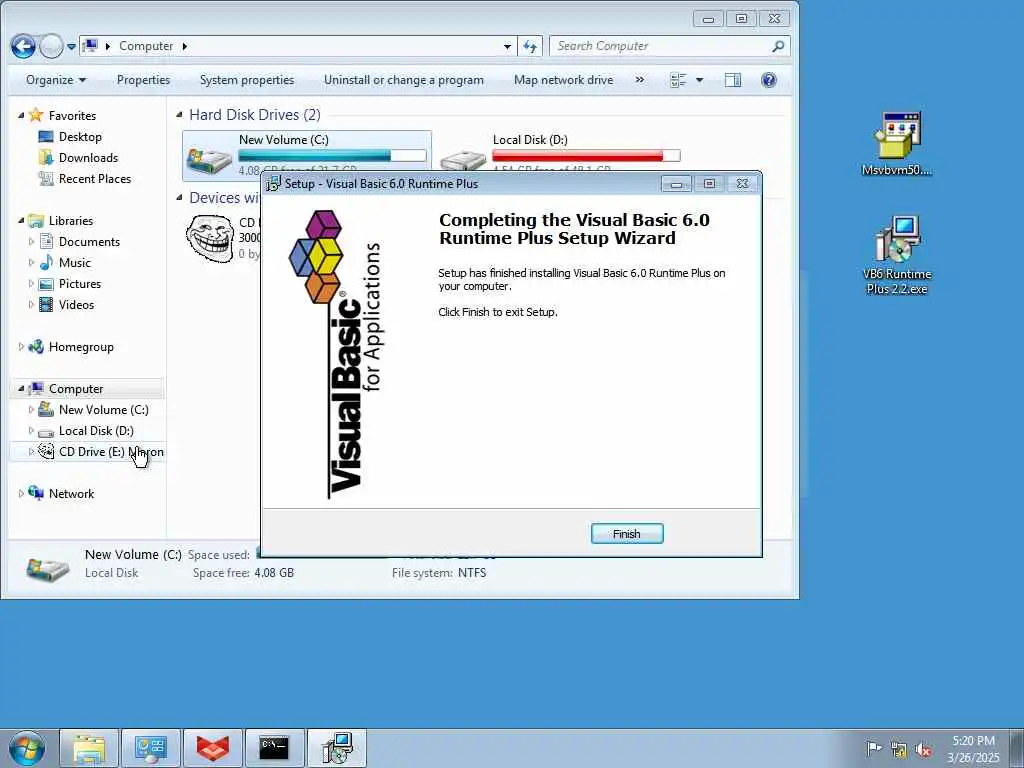Expand the Homegroup node
Image resolution: width=1024 pixels, height=768 pixels.
pyautogui.click(x=21, y=347)
